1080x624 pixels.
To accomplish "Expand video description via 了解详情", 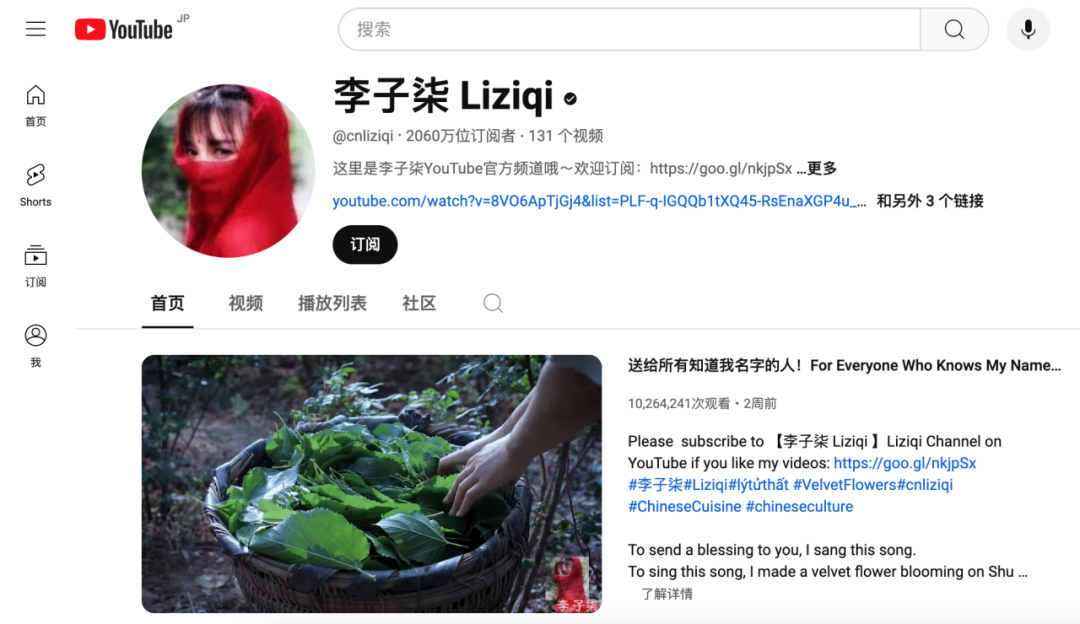I will tap(667, 594).
